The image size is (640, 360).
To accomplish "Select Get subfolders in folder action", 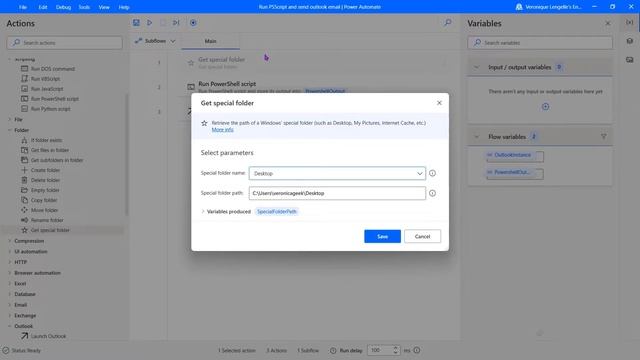I will [57, 160].
